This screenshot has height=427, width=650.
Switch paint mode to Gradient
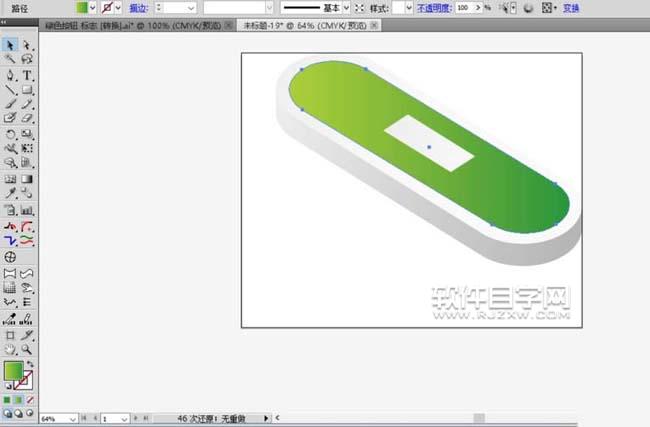(x=18, y=400)
